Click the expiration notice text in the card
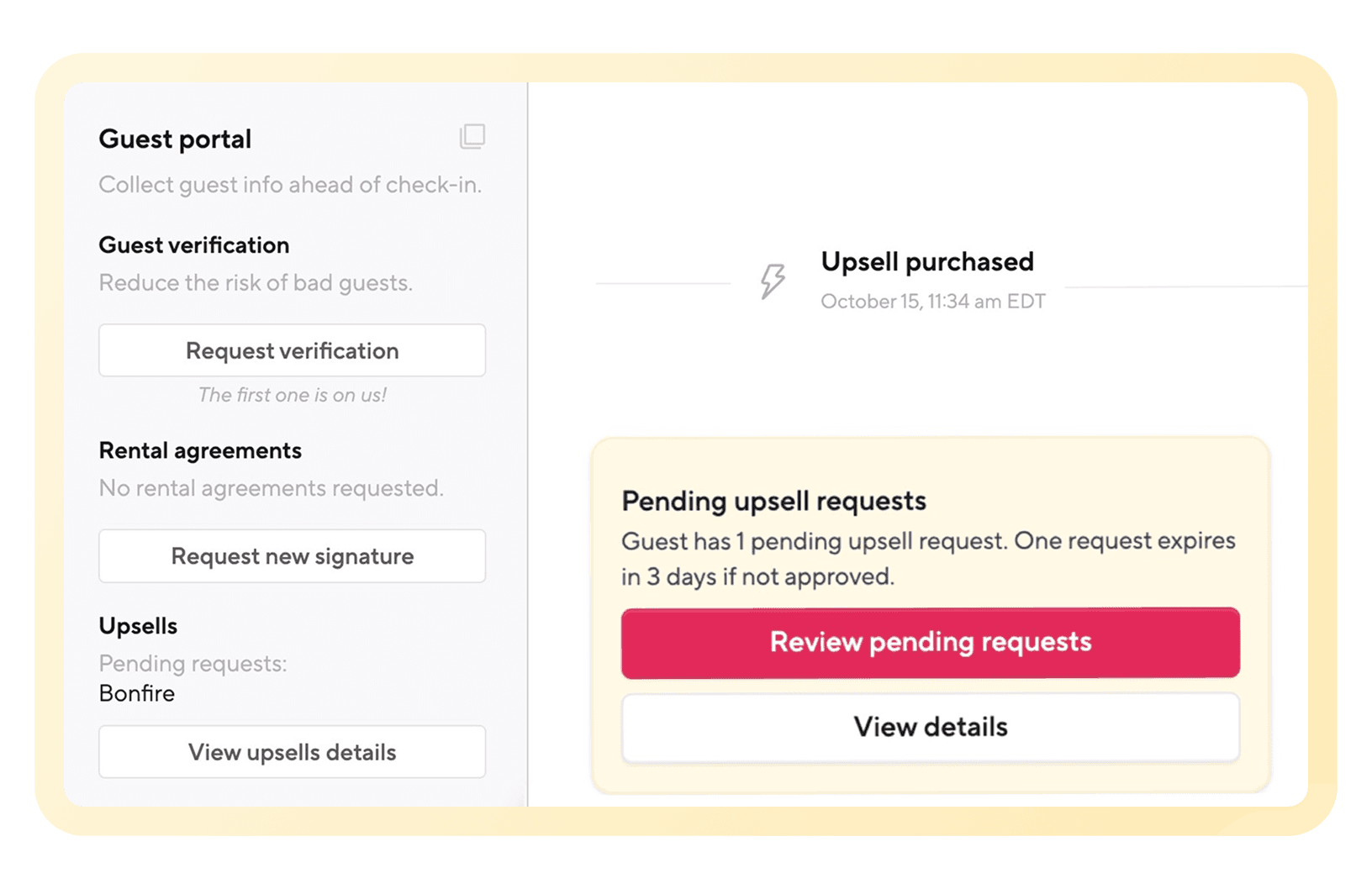The height and width of the screenshot is (889, 1372). (x=928, y=558)
